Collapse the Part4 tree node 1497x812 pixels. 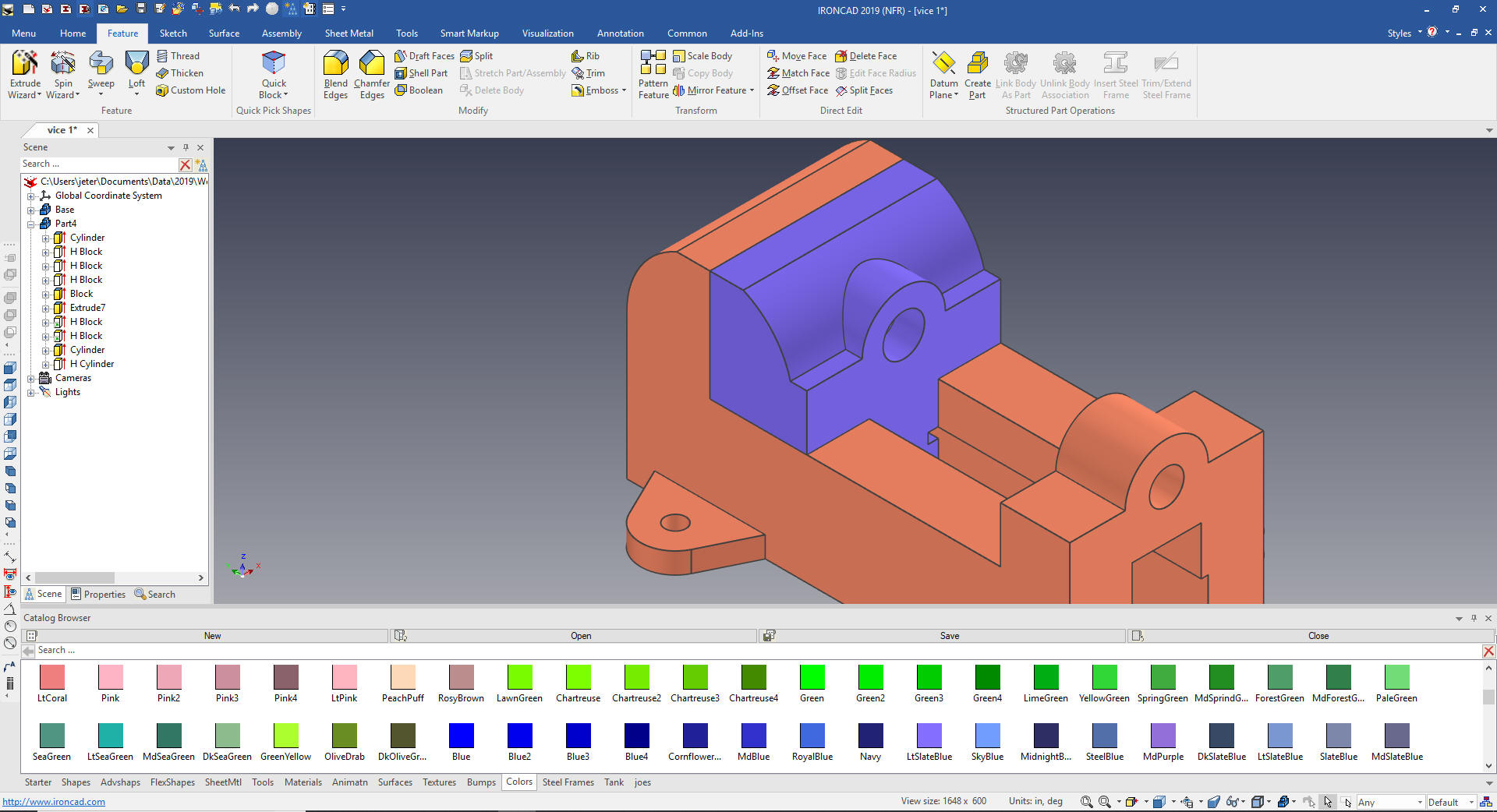(x=31, y=224)
